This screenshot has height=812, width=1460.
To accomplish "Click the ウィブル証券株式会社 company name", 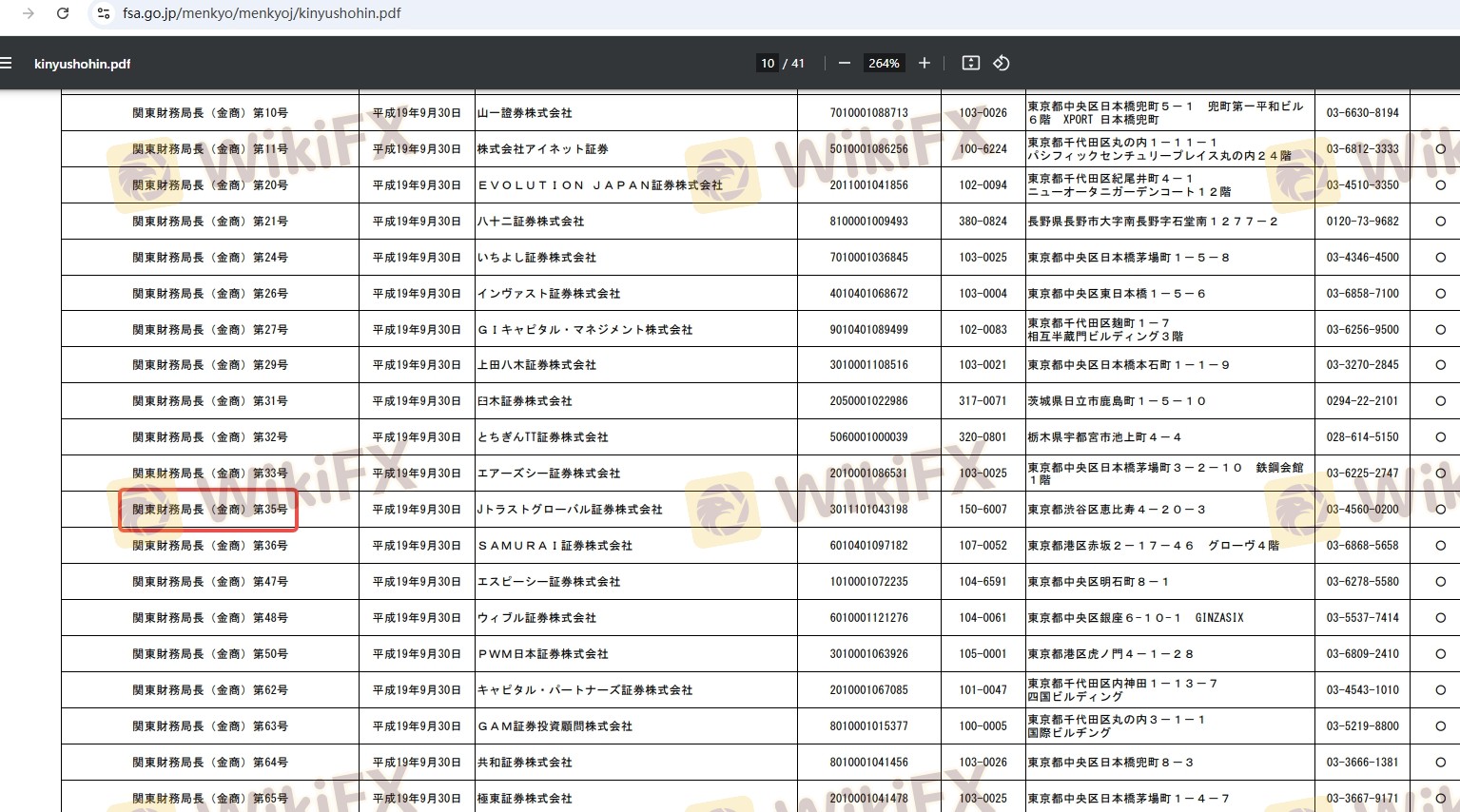I will [x=536, y=618].
